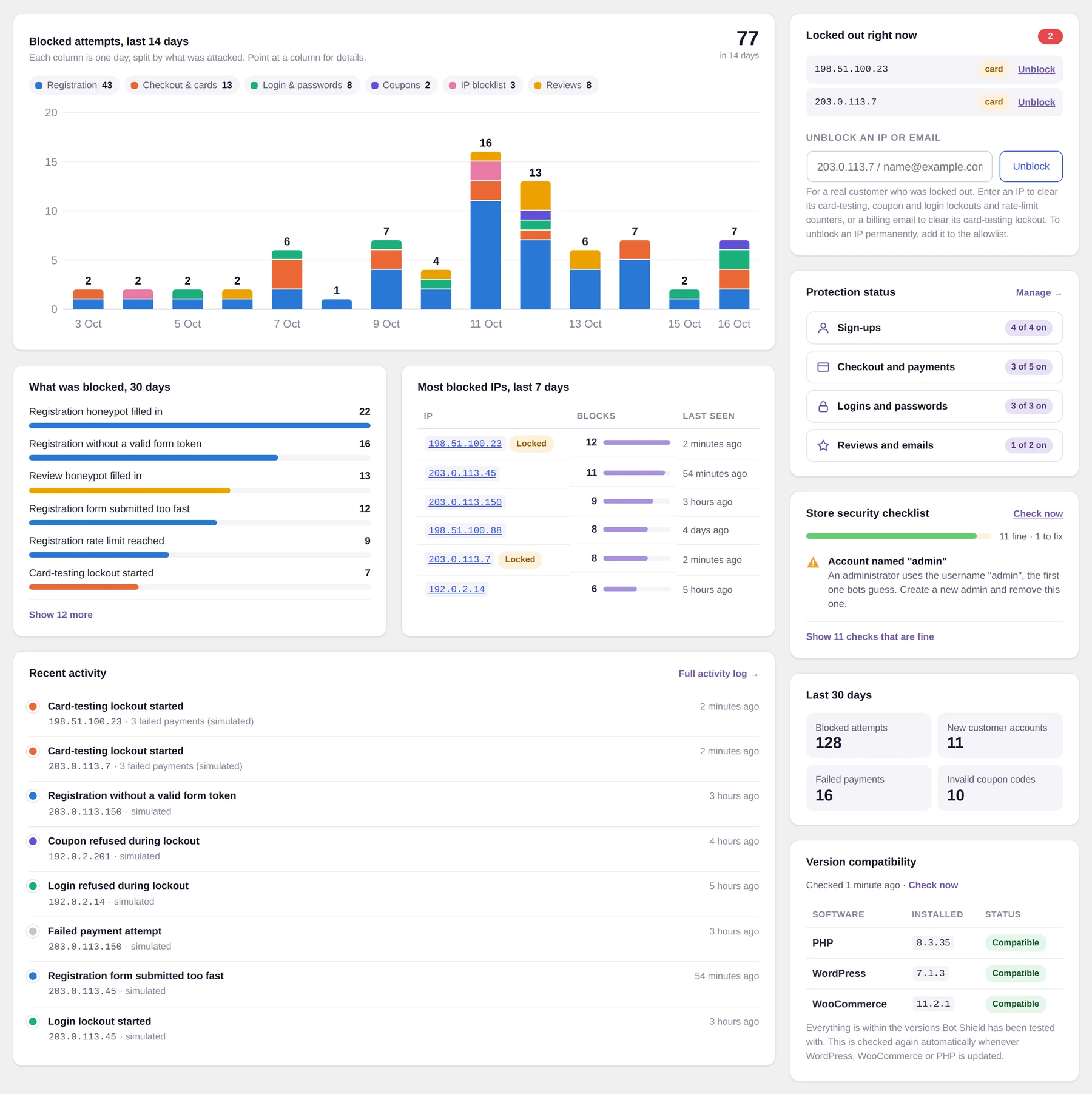1092x1094 pixels.
Task: Unblock IP 198.51.100.23 in locked list
Action: pyautogui.click(x=1036, y=69)
